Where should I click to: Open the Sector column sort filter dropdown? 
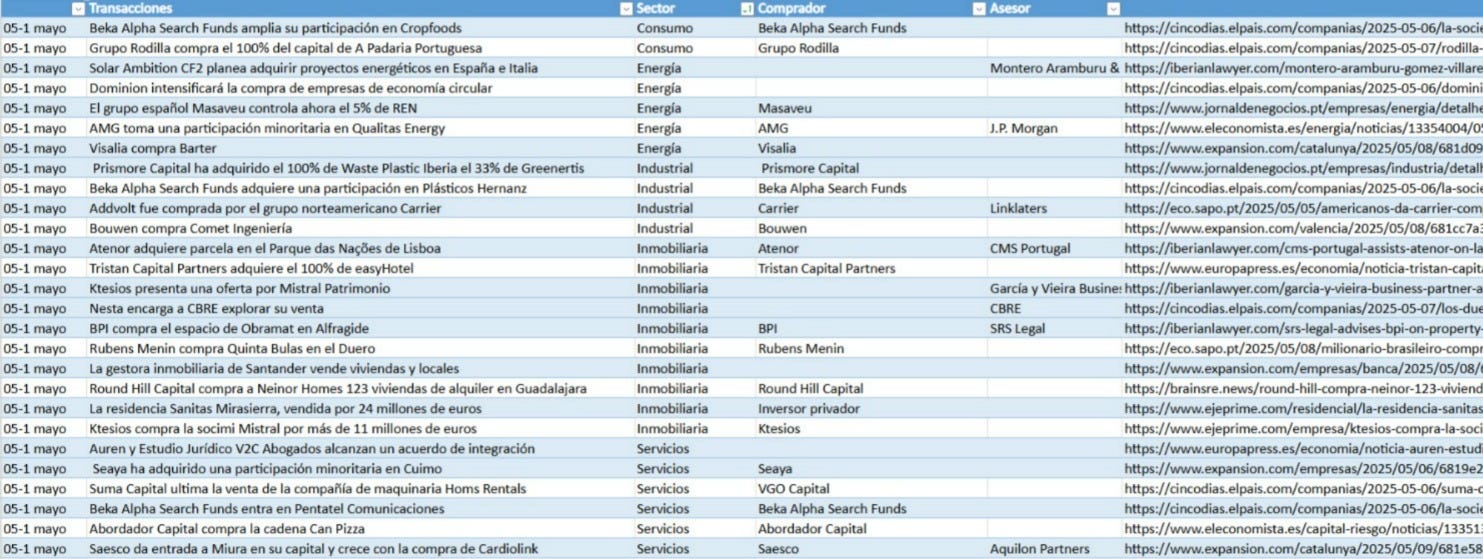pyautogui.click(x=746, y=8)
